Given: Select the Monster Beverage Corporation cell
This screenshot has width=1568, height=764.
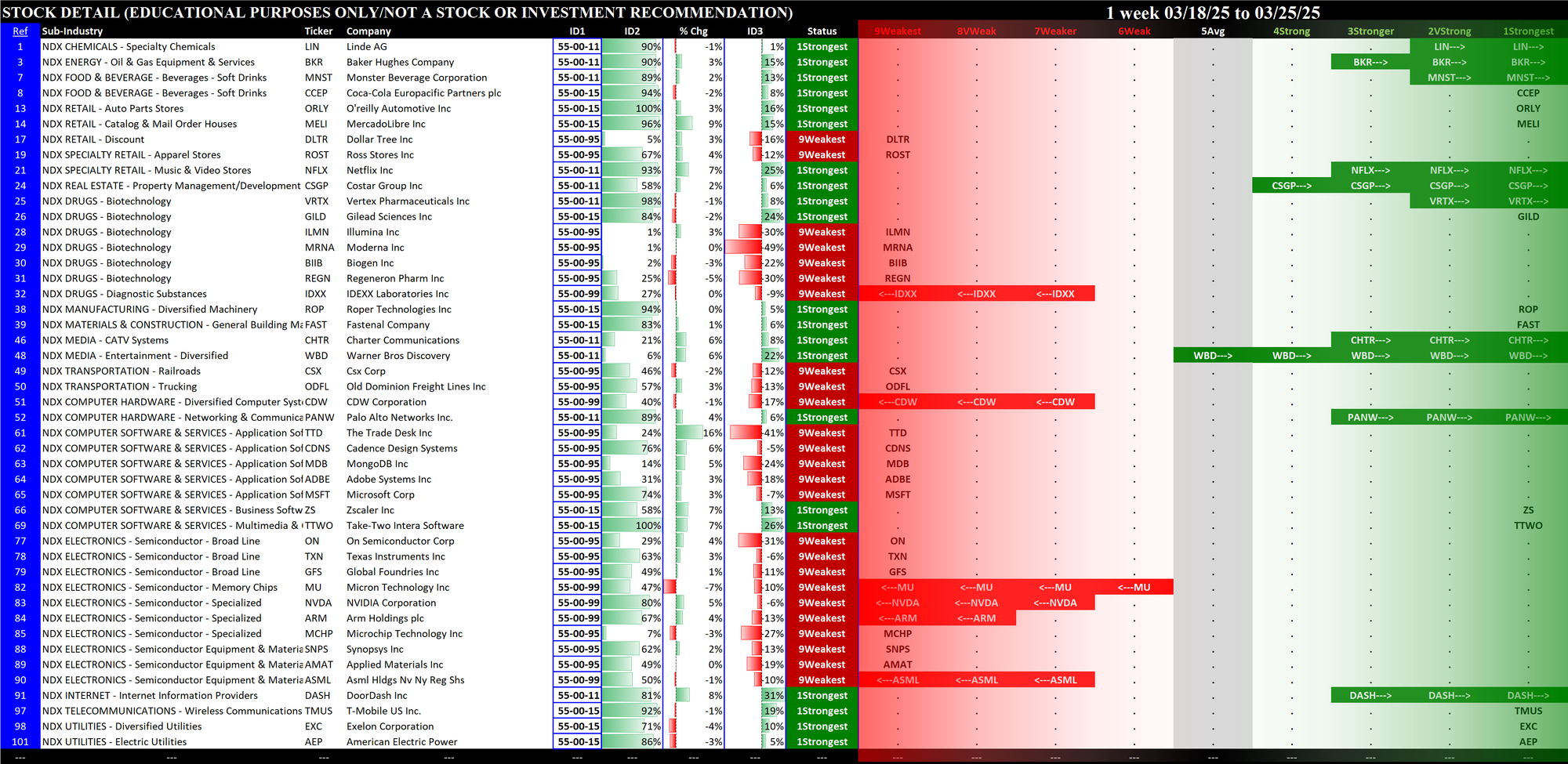Looking at the screenshot, I should (416, 78).
